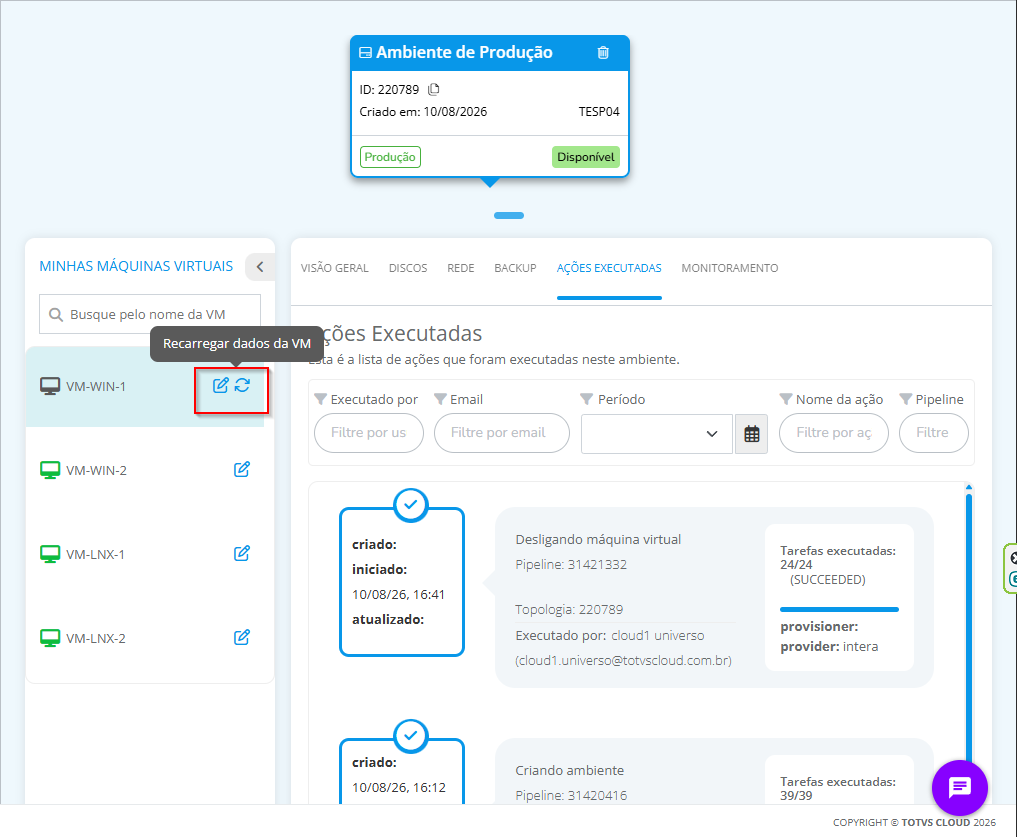Edit VM-LNX-1 with pencil icon

tap(242, 553)
